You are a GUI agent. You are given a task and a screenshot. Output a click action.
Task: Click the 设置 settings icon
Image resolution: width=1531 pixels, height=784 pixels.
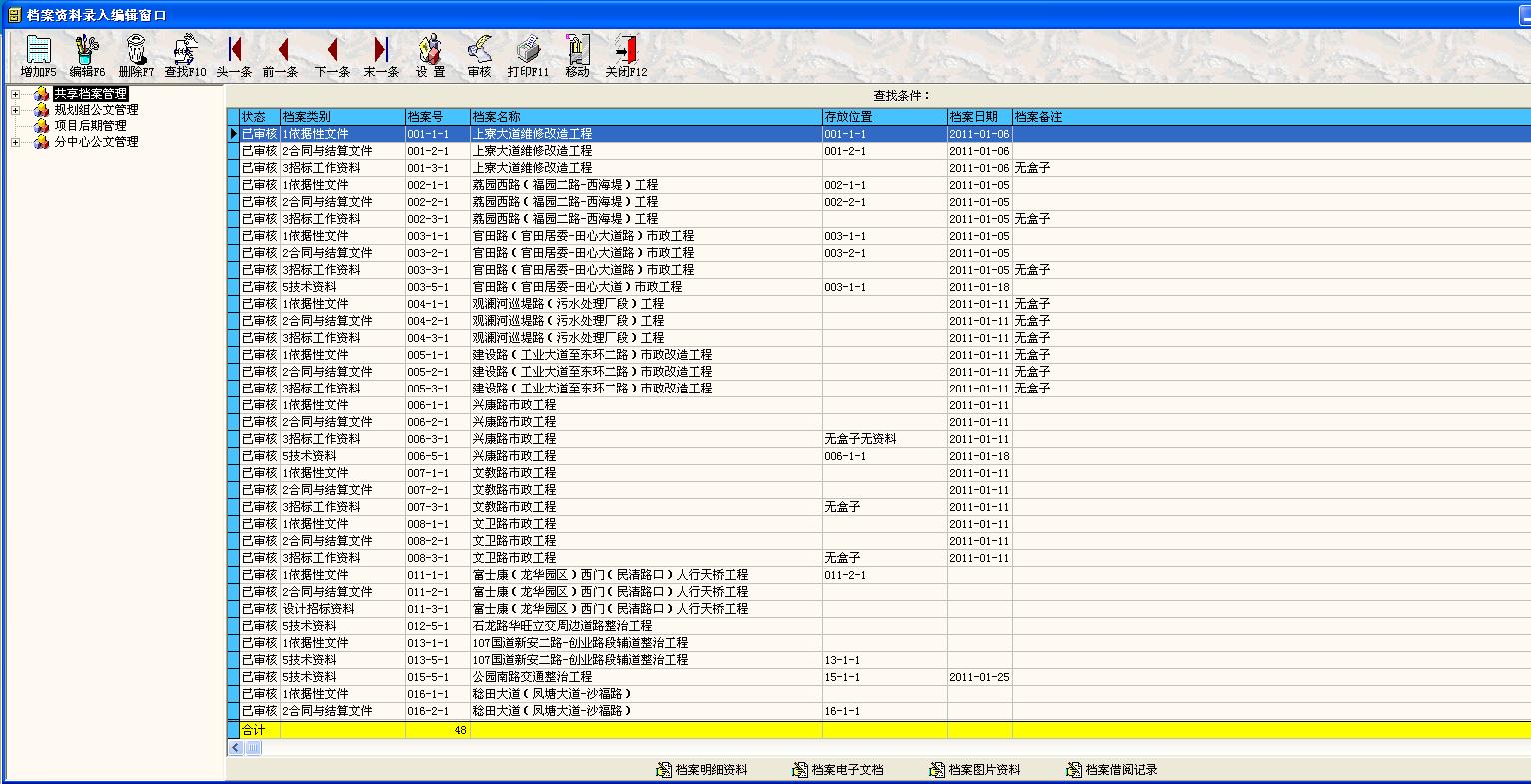coord(430,52)
